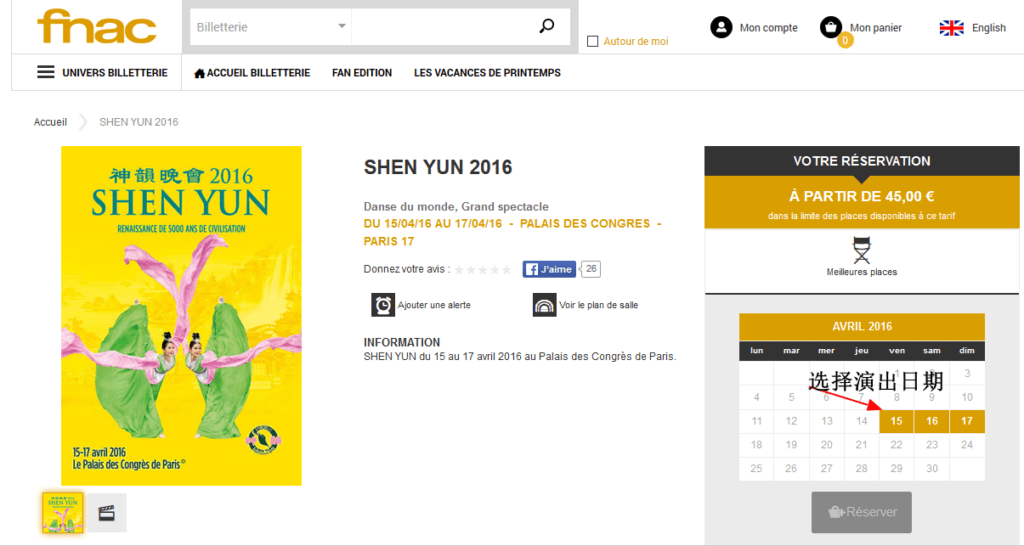Screen dimensions: 1024x546
Task: Enable the Autour de moi checkbox
Action: pos(593,41)
